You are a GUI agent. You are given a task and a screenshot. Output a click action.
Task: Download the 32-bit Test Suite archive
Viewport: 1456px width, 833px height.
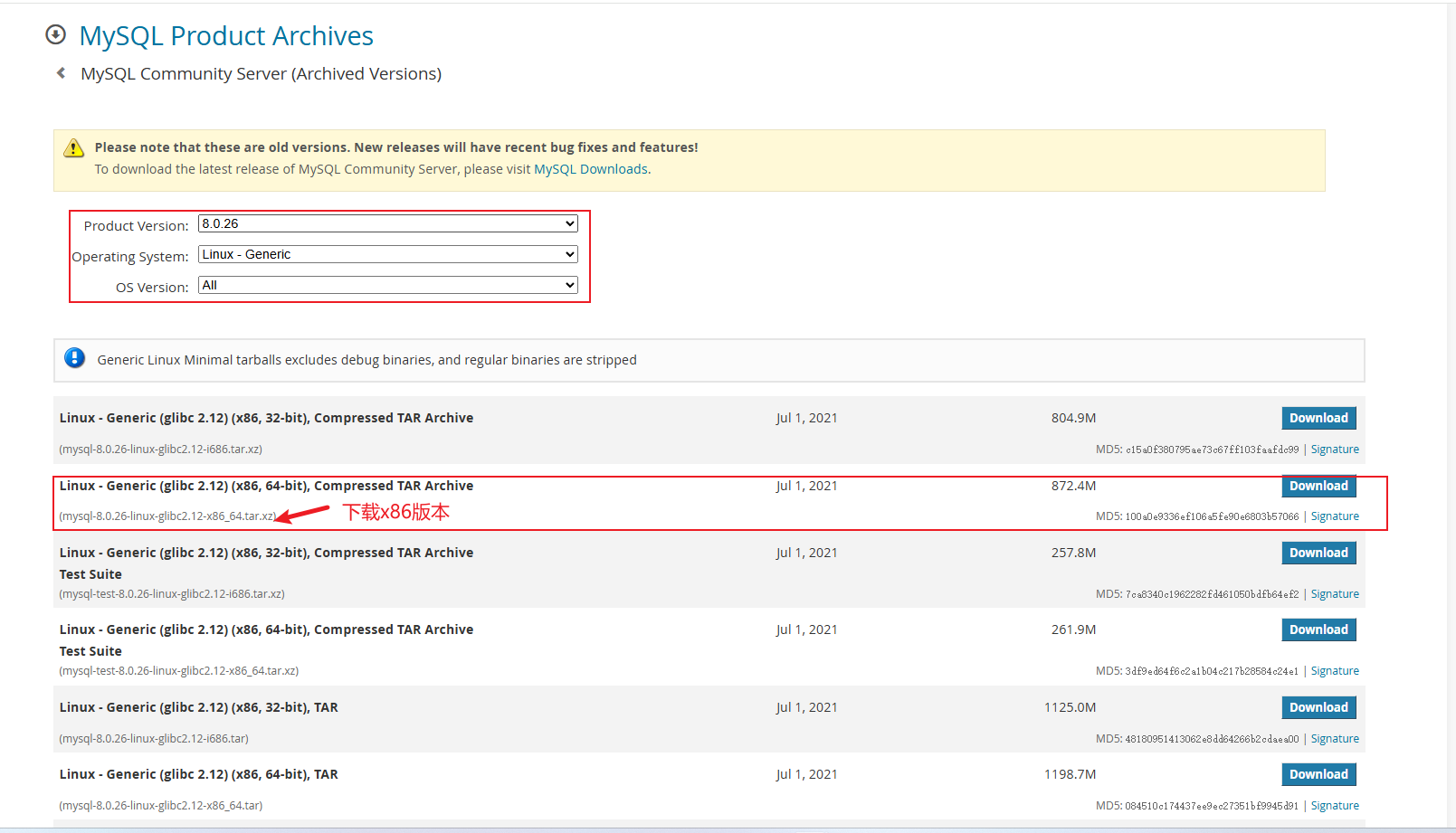[x=1318, y=553]
